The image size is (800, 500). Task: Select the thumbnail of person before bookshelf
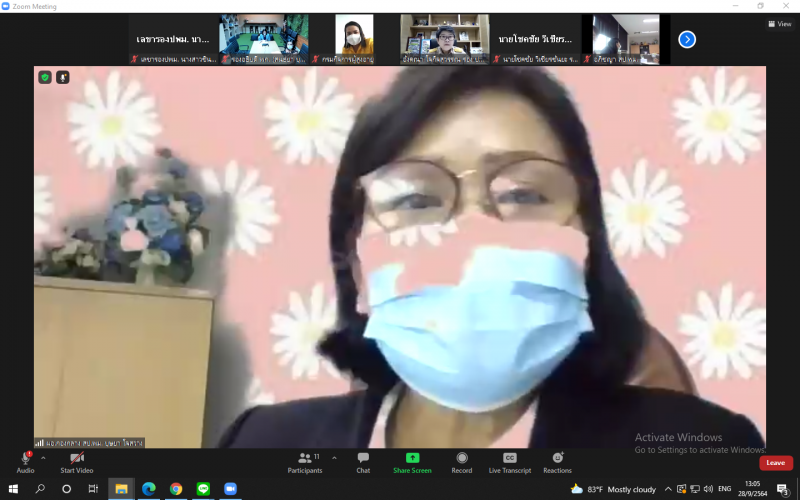(445, 39)
